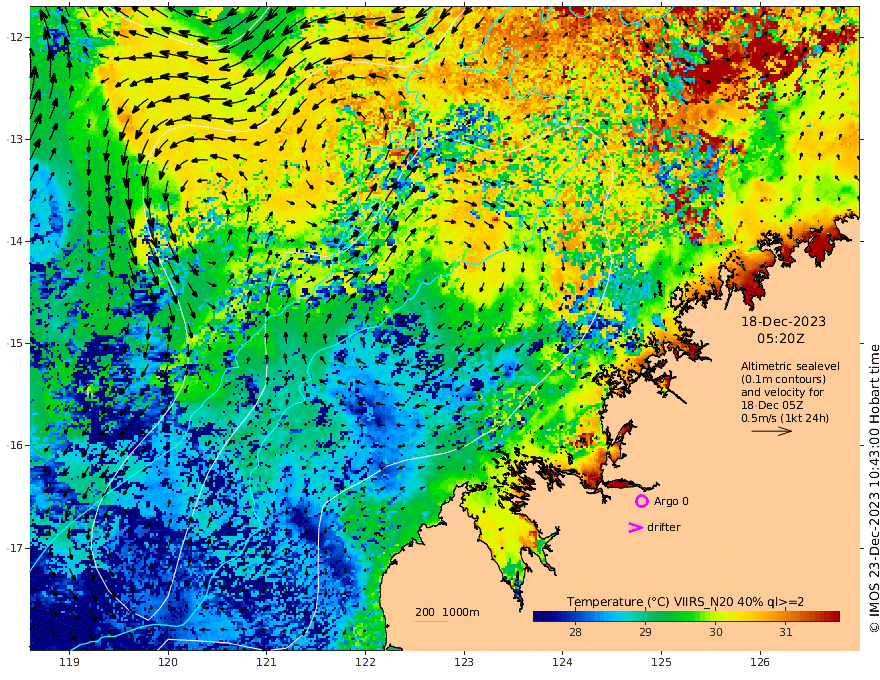Click the '0.5m/s (1kt 24h)' text
Image resolution: width=880 pixels, height=680 pixels.
click(x=785, y=418)
